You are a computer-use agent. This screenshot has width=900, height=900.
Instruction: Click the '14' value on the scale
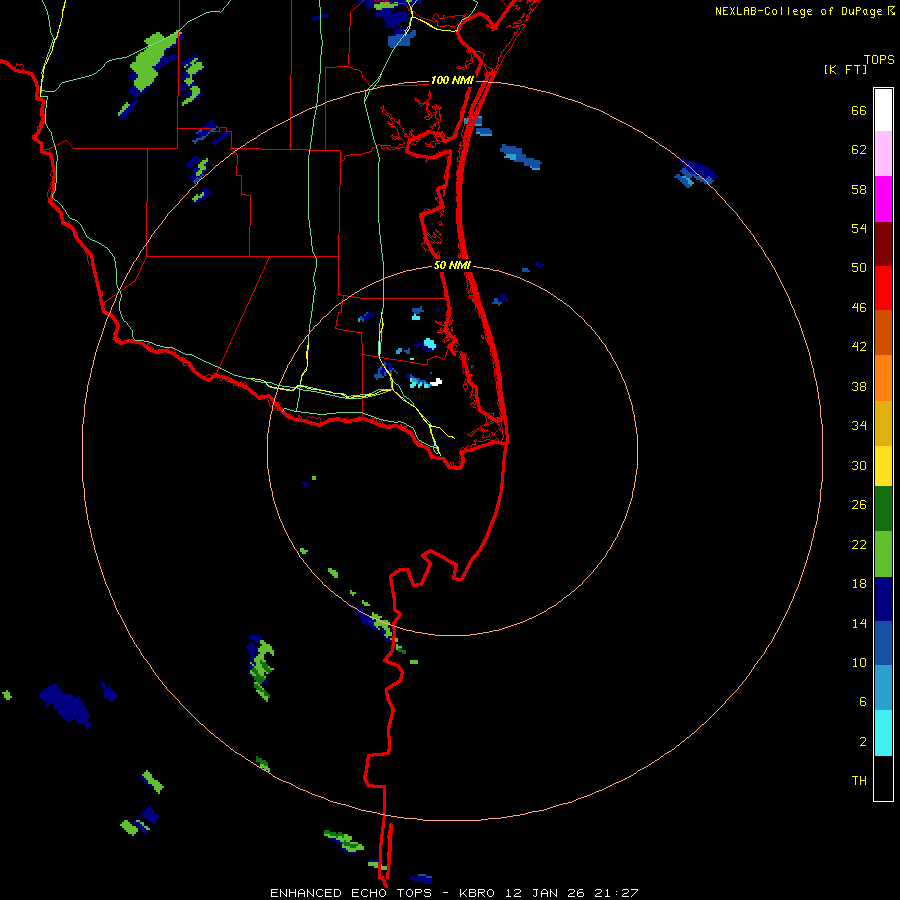(859, 623)
